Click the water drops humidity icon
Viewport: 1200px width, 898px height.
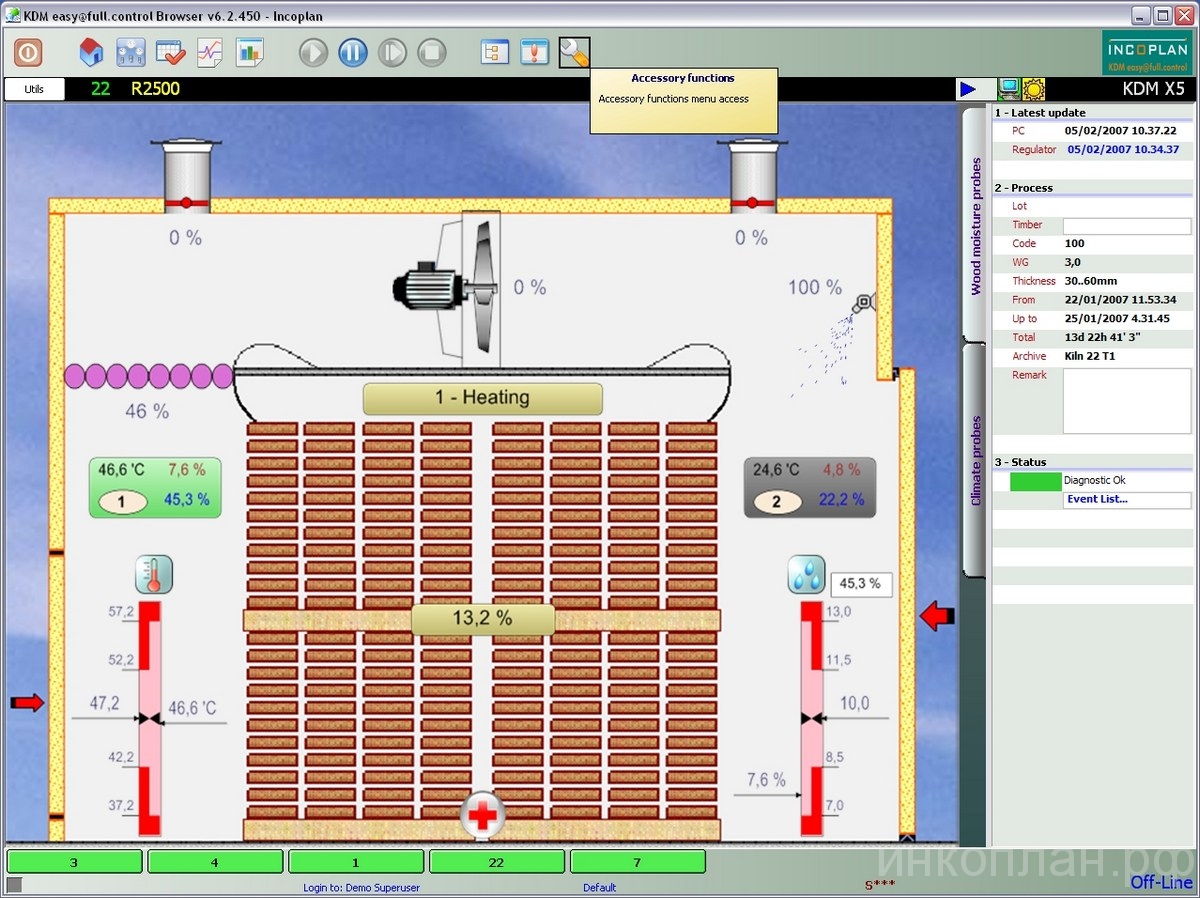806,575
